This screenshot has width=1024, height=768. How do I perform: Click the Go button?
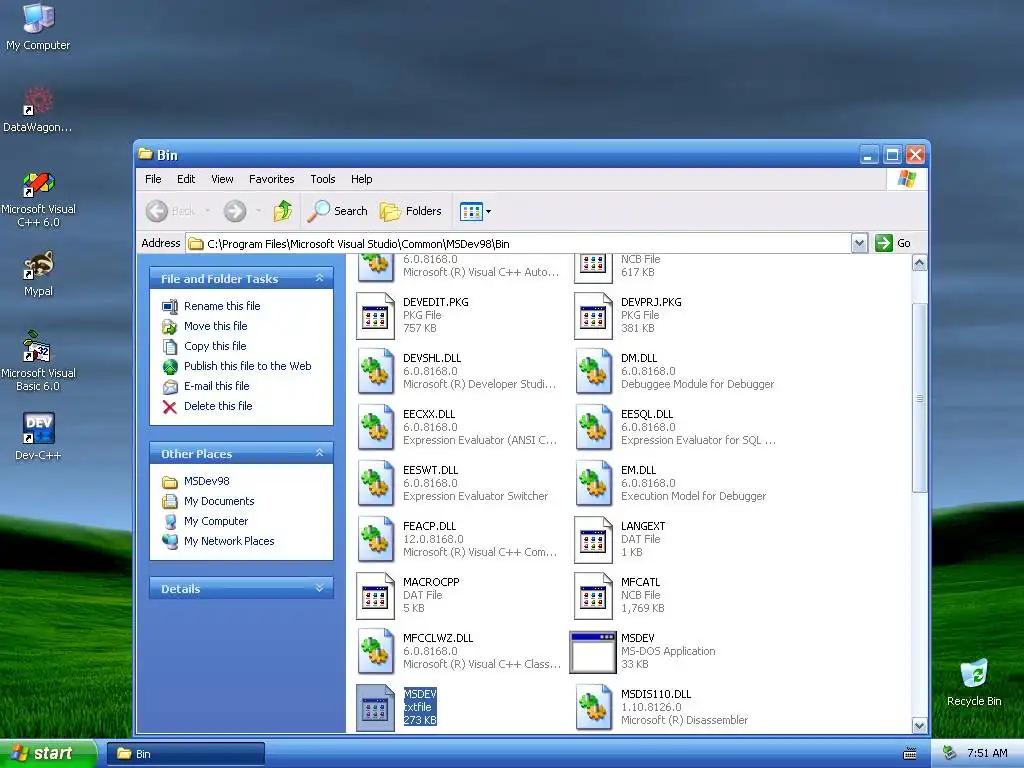pos(893,243)
